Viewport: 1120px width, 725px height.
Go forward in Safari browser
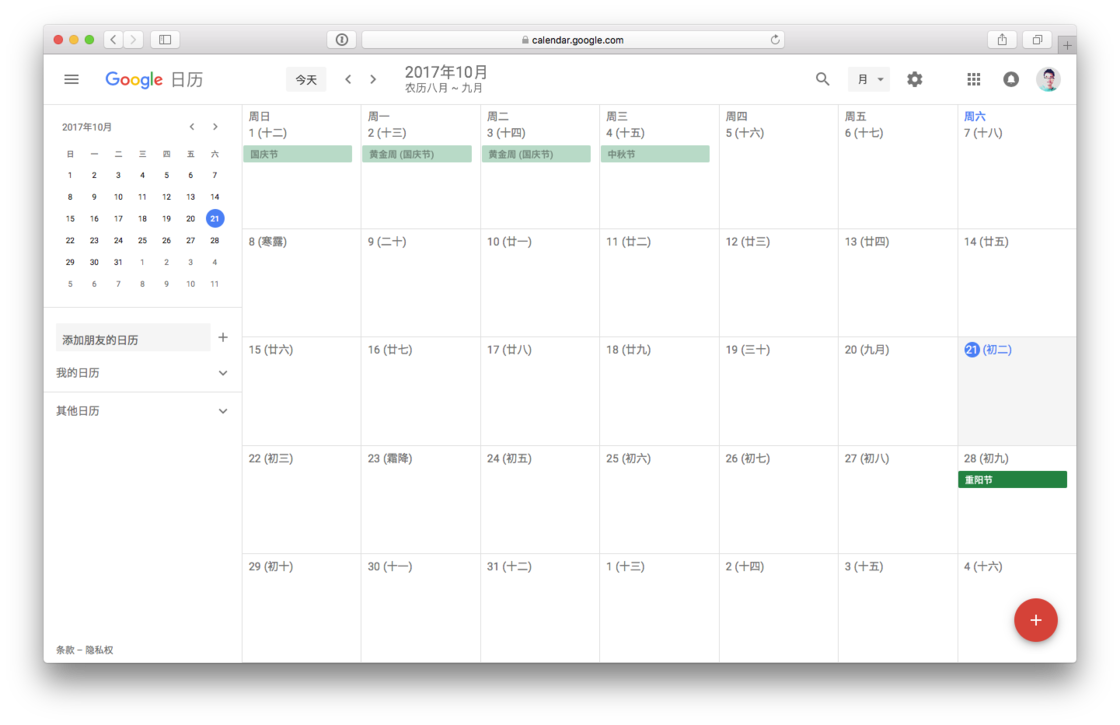(x=134, y=39)
